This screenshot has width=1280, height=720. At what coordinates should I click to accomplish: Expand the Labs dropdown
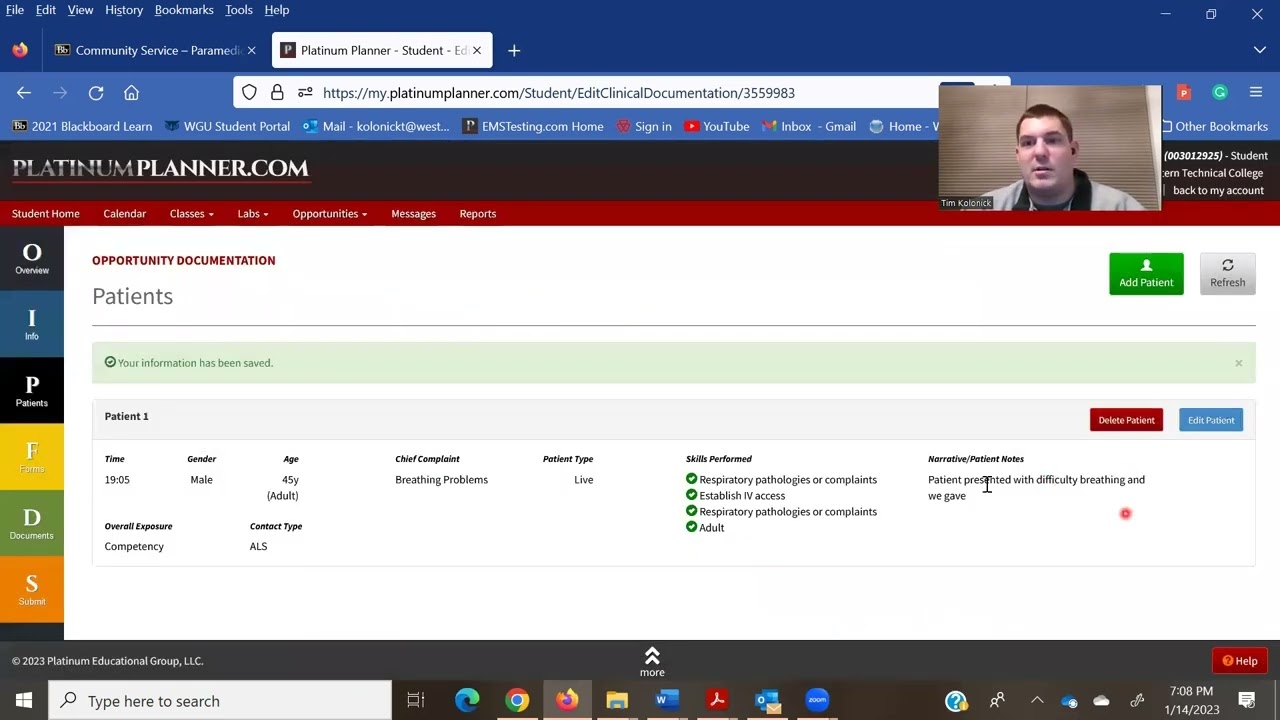tap(252, 213)
